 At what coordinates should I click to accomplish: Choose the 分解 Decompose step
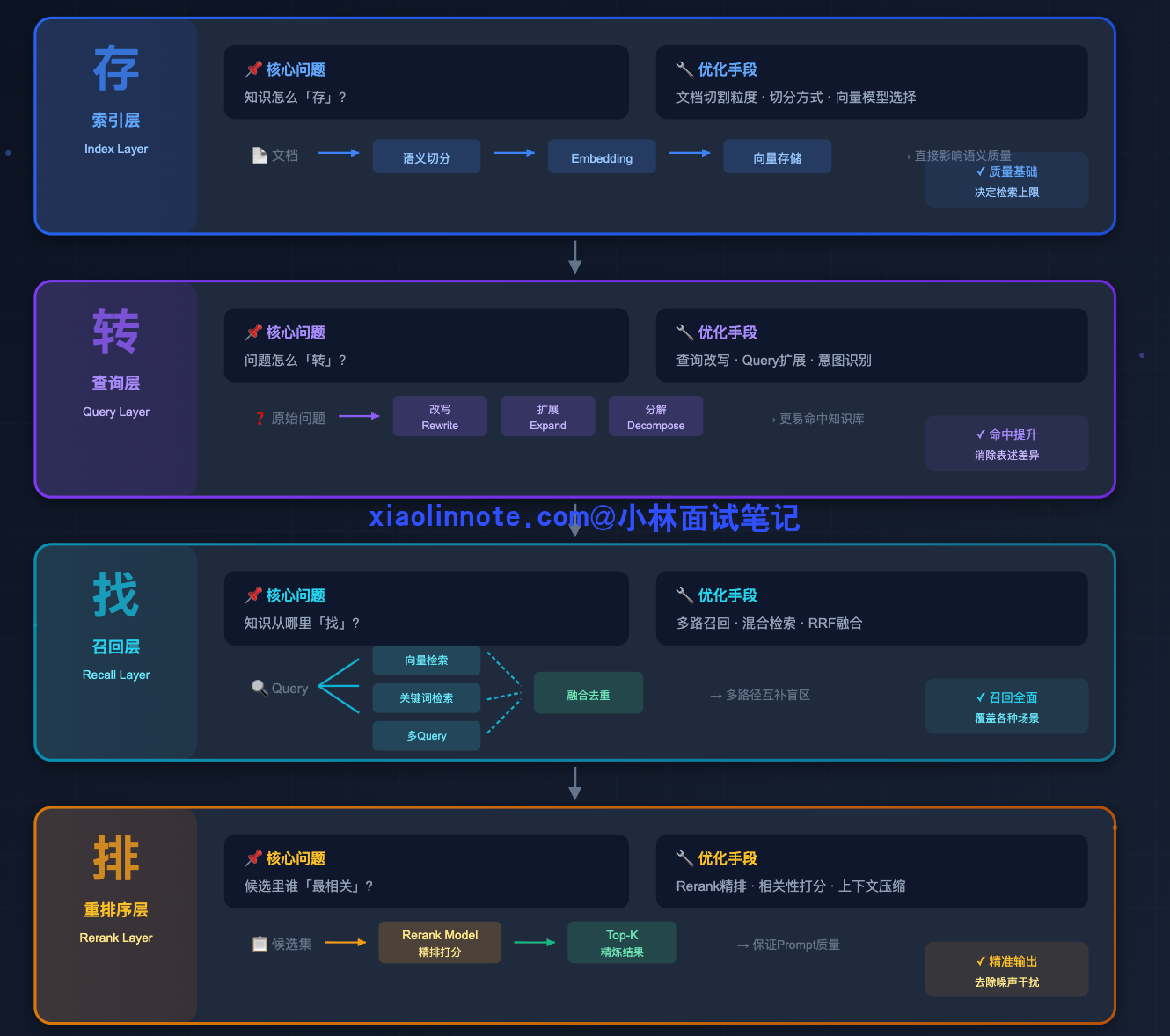point(655,417)
